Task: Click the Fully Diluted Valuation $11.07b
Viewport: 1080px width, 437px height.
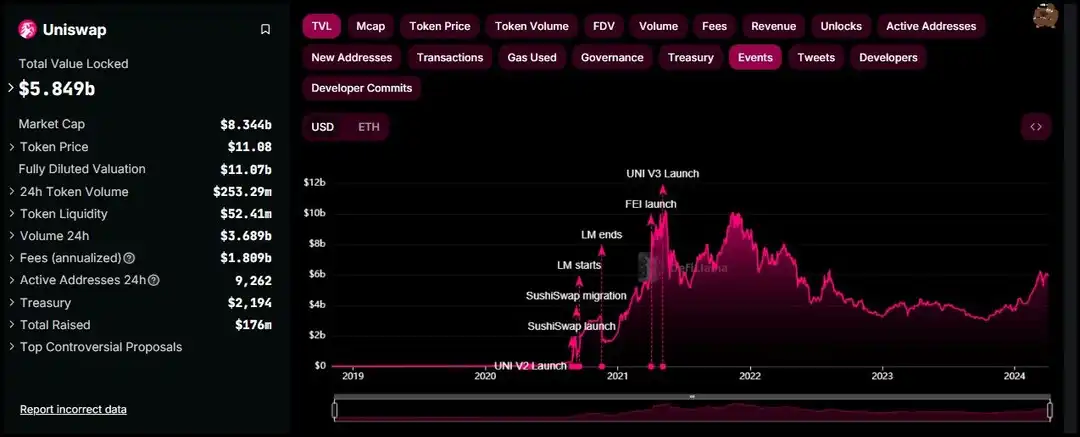Action: click(246, 170)
